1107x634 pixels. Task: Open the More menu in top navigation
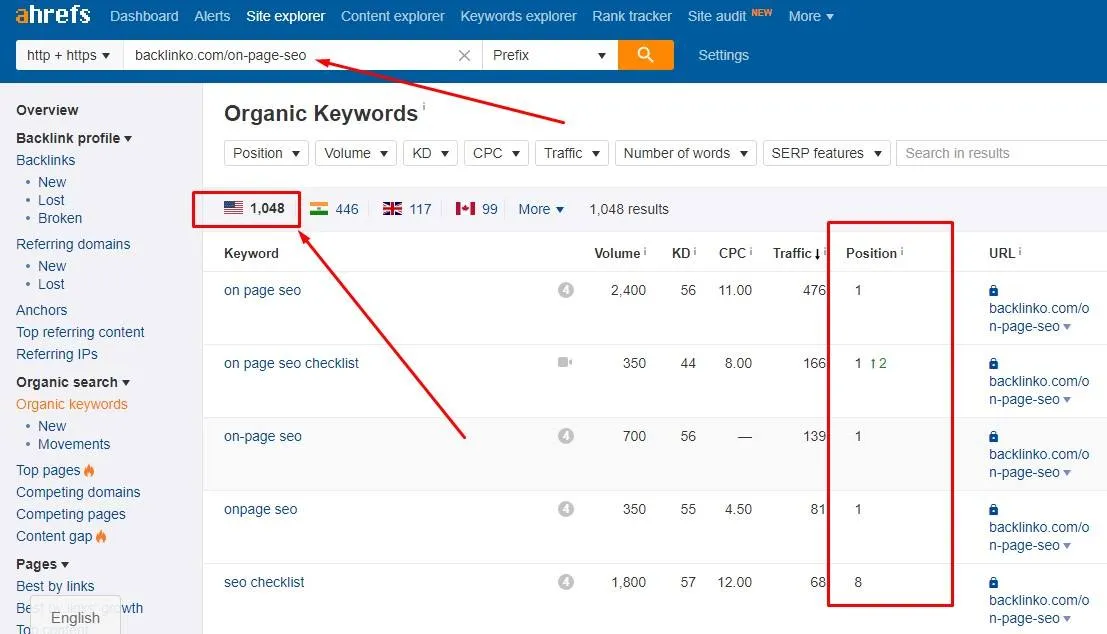(810, 16)
